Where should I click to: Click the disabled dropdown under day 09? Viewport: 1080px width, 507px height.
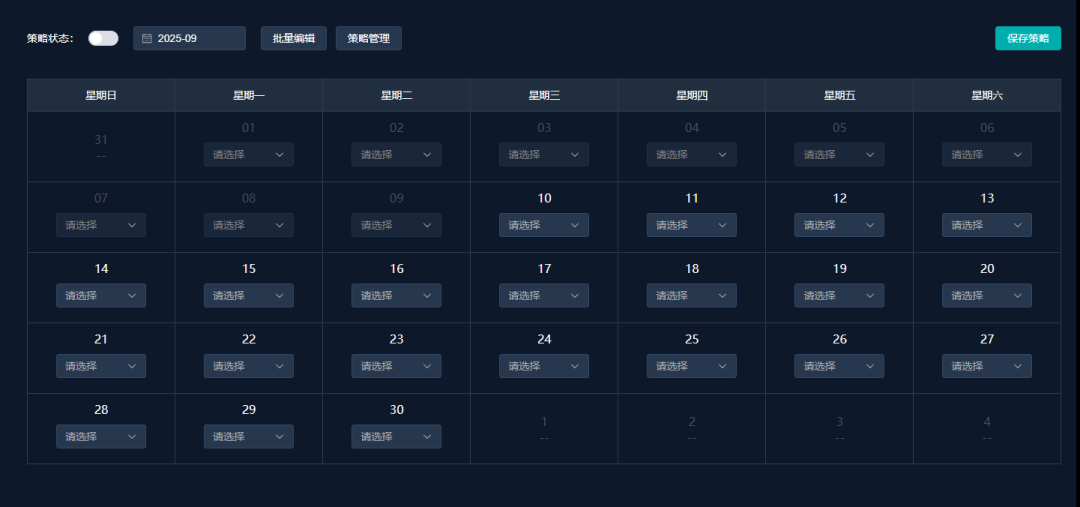[x=397, y=225]
